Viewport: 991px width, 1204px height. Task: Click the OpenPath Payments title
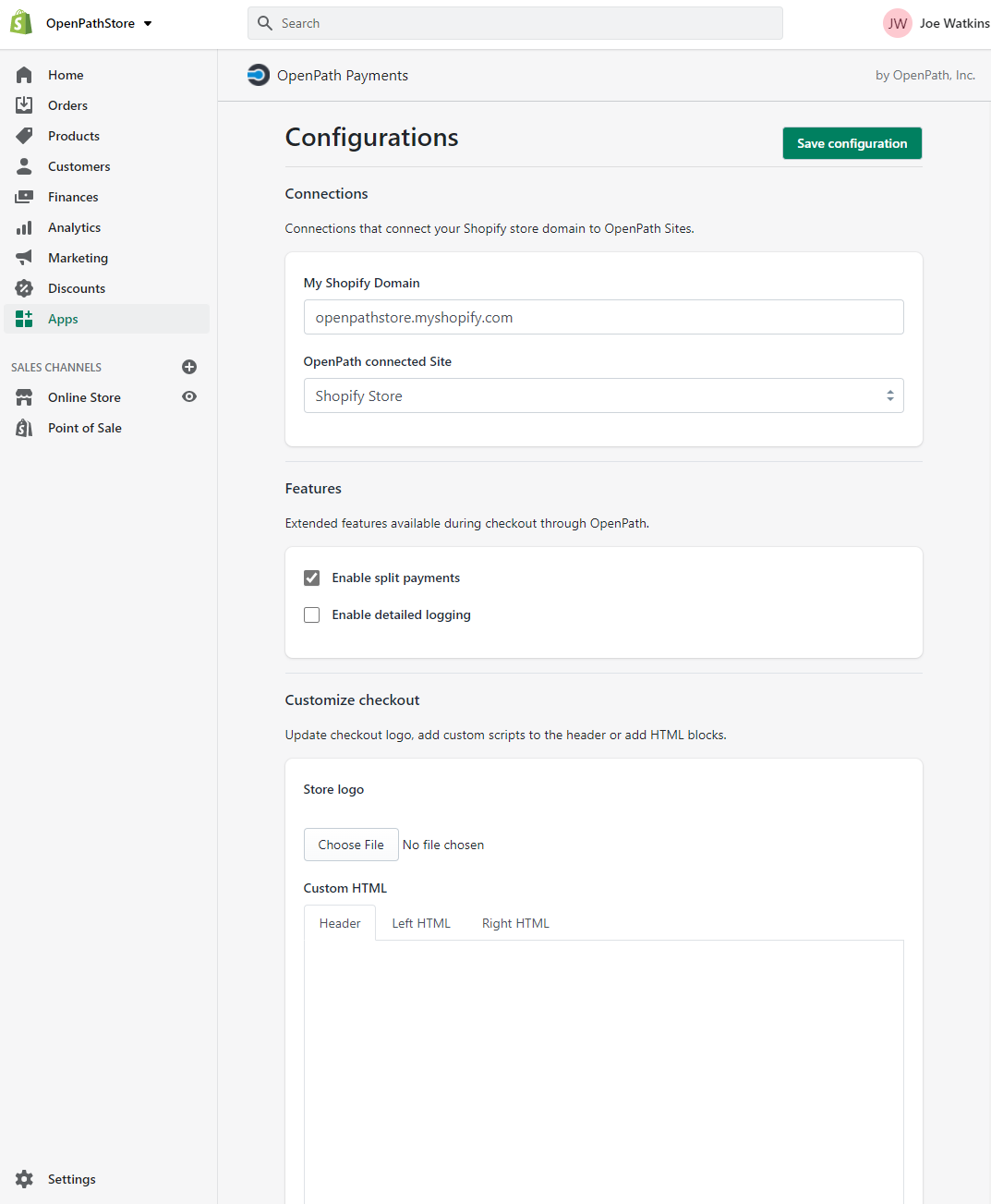(343, 76)
